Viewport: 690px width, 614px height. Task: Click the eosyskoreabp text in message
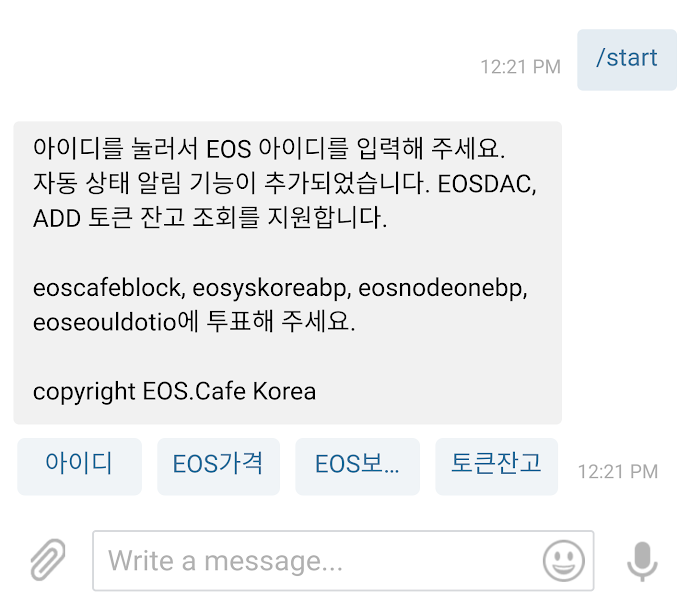tap(269, 288)
